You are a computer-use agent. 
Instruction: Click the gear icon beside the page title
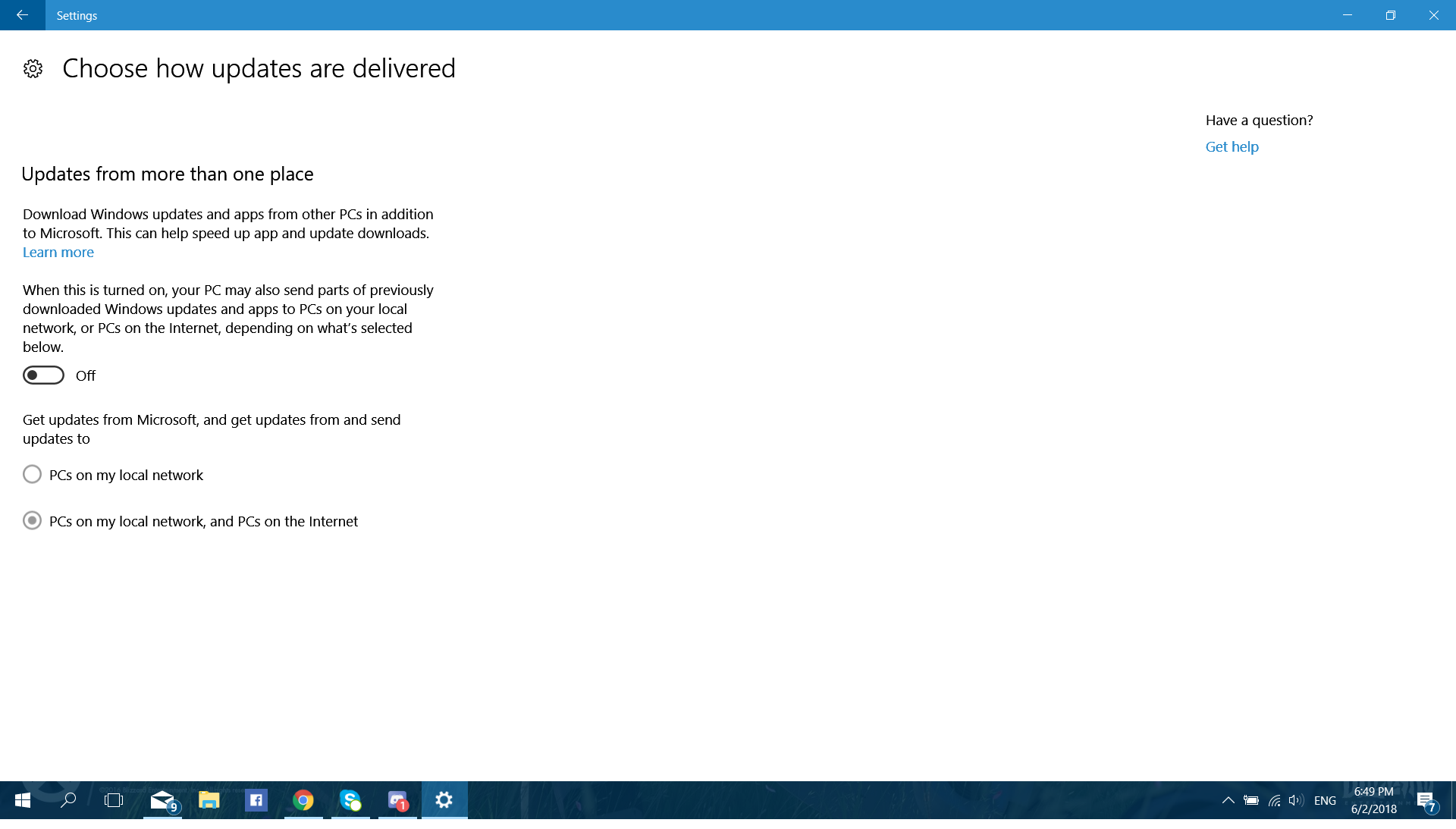pyautogui.click(x=33, y=69)
